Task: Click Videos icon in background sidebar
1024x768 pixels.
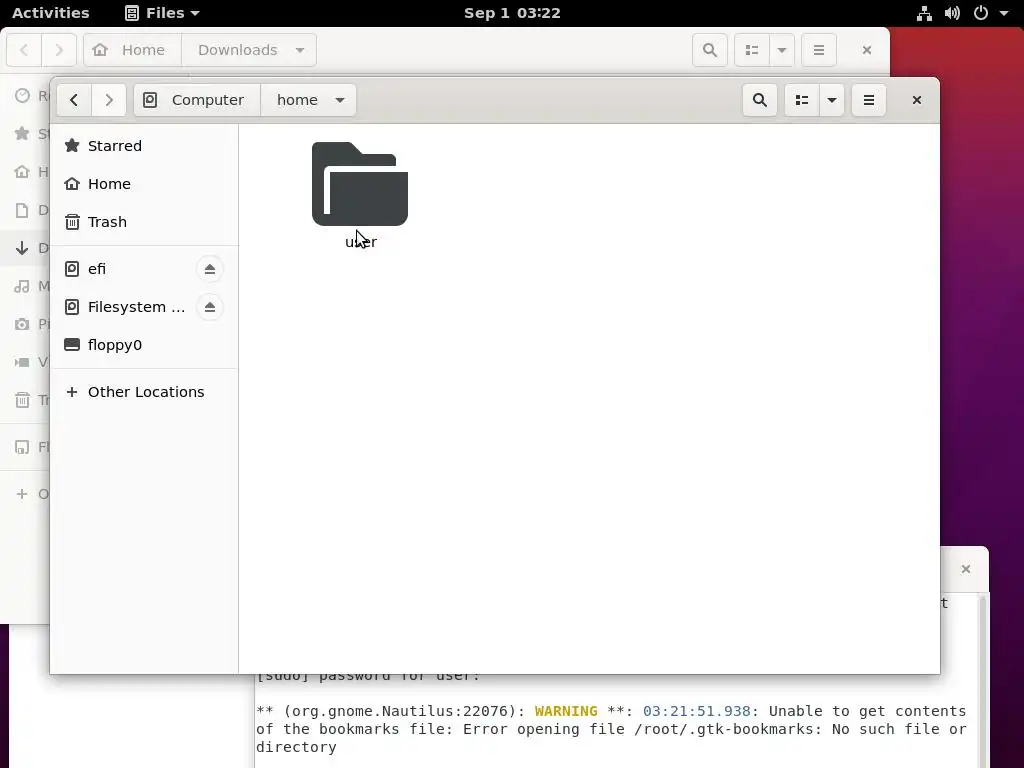Action: 22,362
